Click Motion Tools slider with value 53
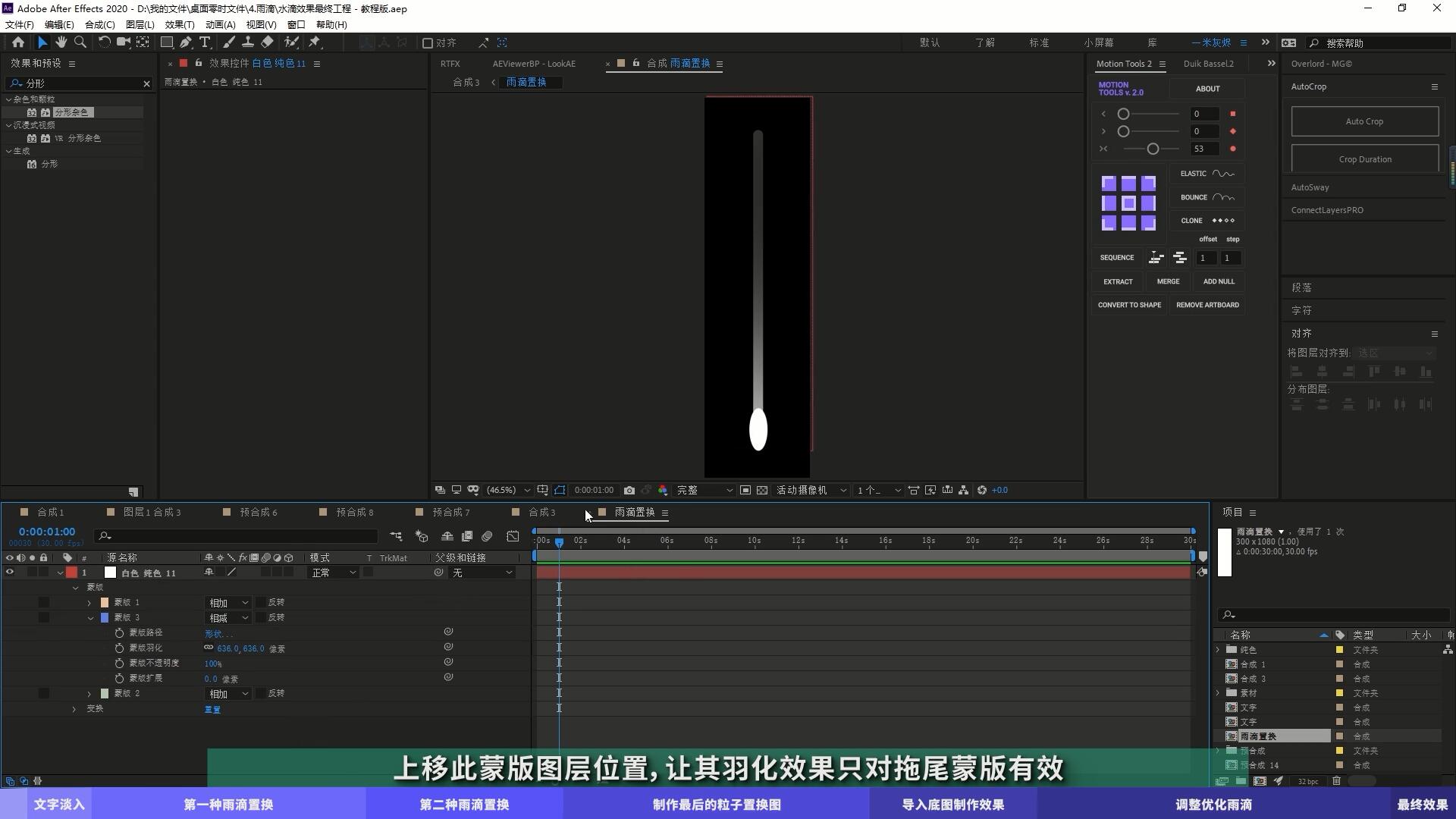Viewport: 1456px width, 819px height. click(1152, 149)
